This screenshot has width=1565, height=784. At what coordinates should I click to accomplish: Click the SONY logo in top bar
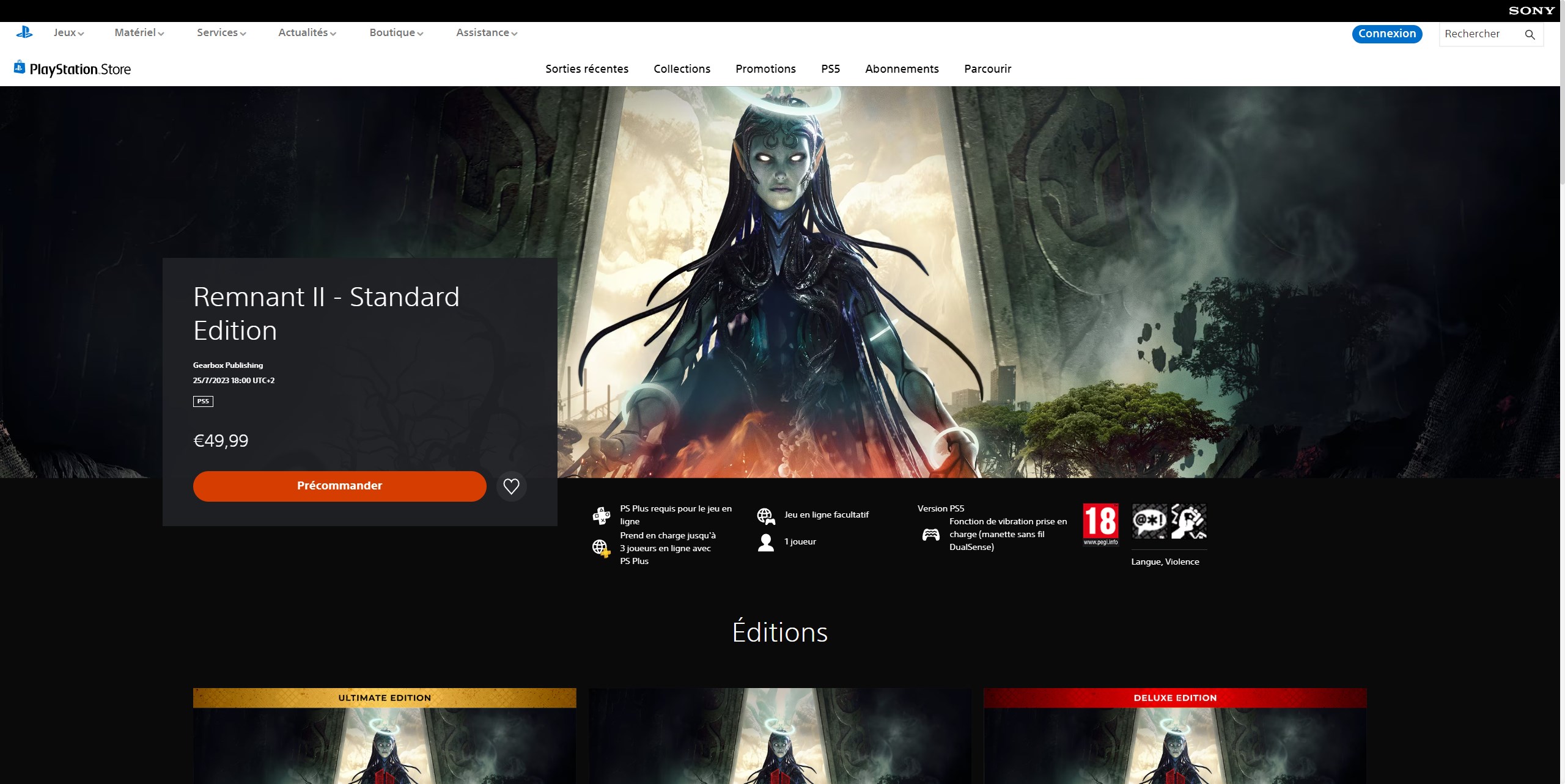1531,10
